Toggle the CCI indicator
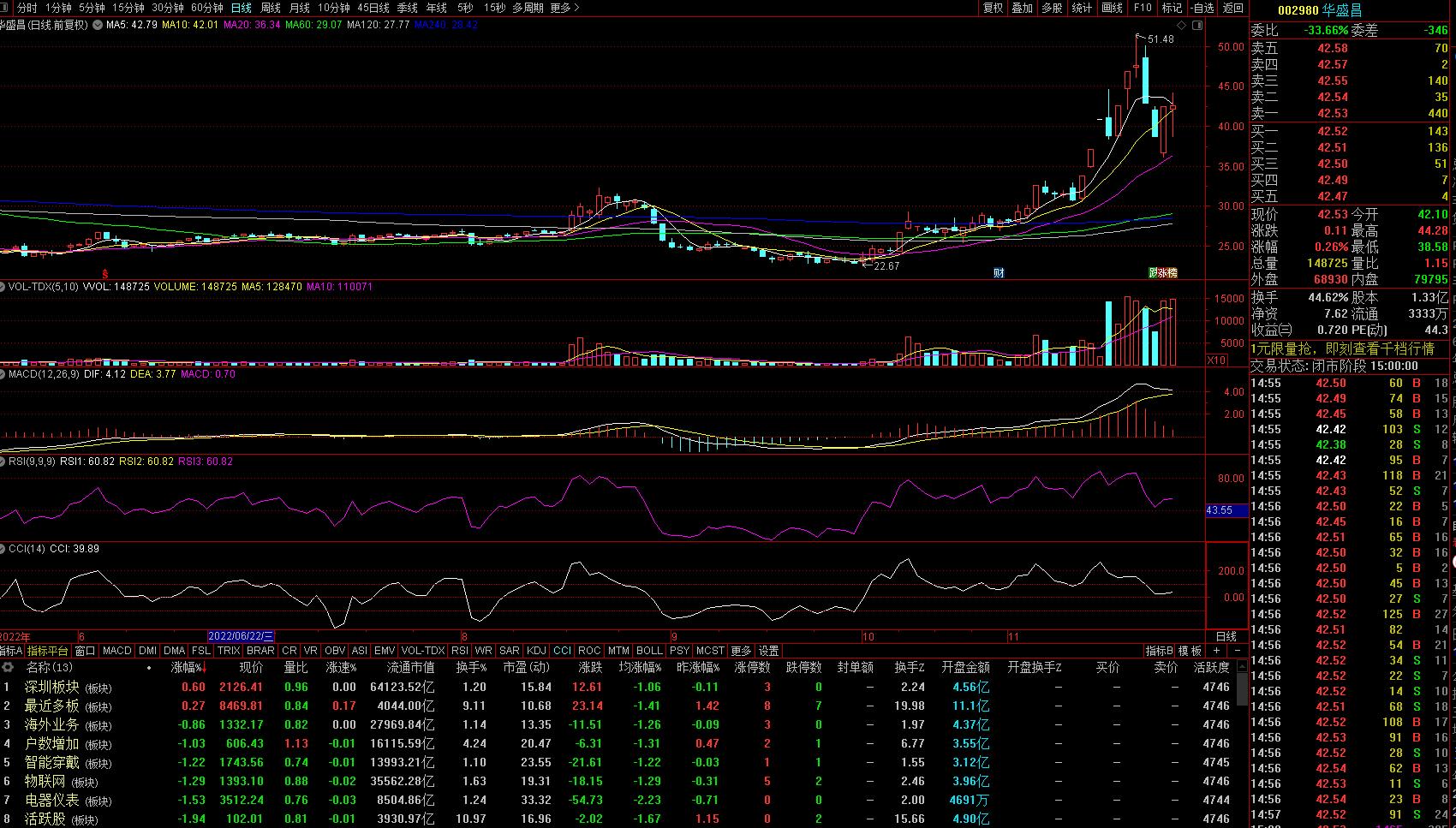This screenshot has height=828, width=1456. point(563,651)
